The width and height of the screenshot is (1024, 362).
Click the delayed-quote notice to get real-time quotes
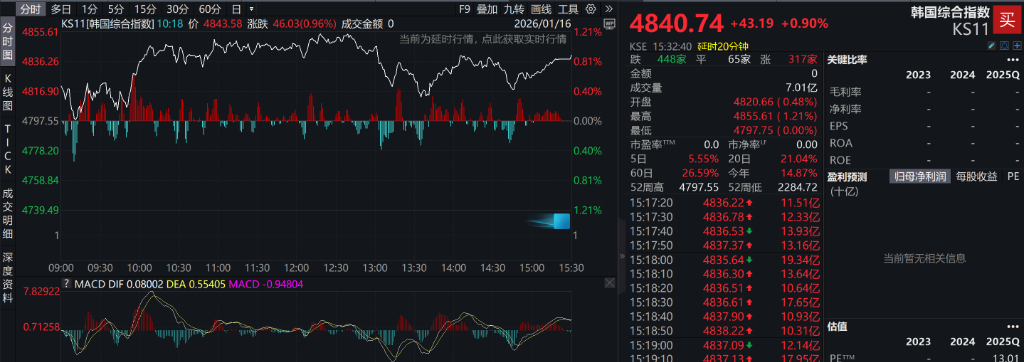(483, 39)
